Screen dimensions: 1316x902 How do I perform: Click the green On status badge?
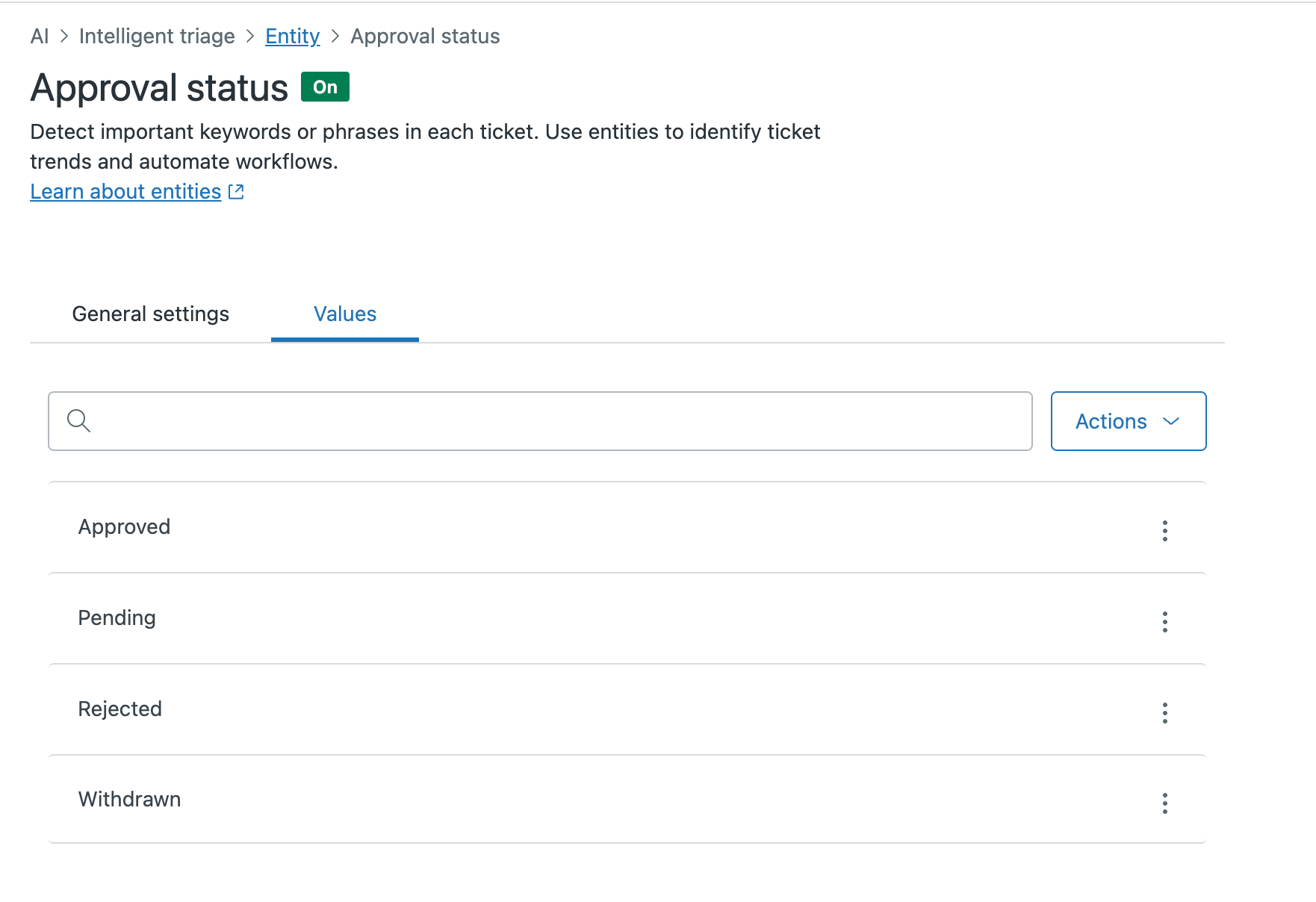(325, 87)
